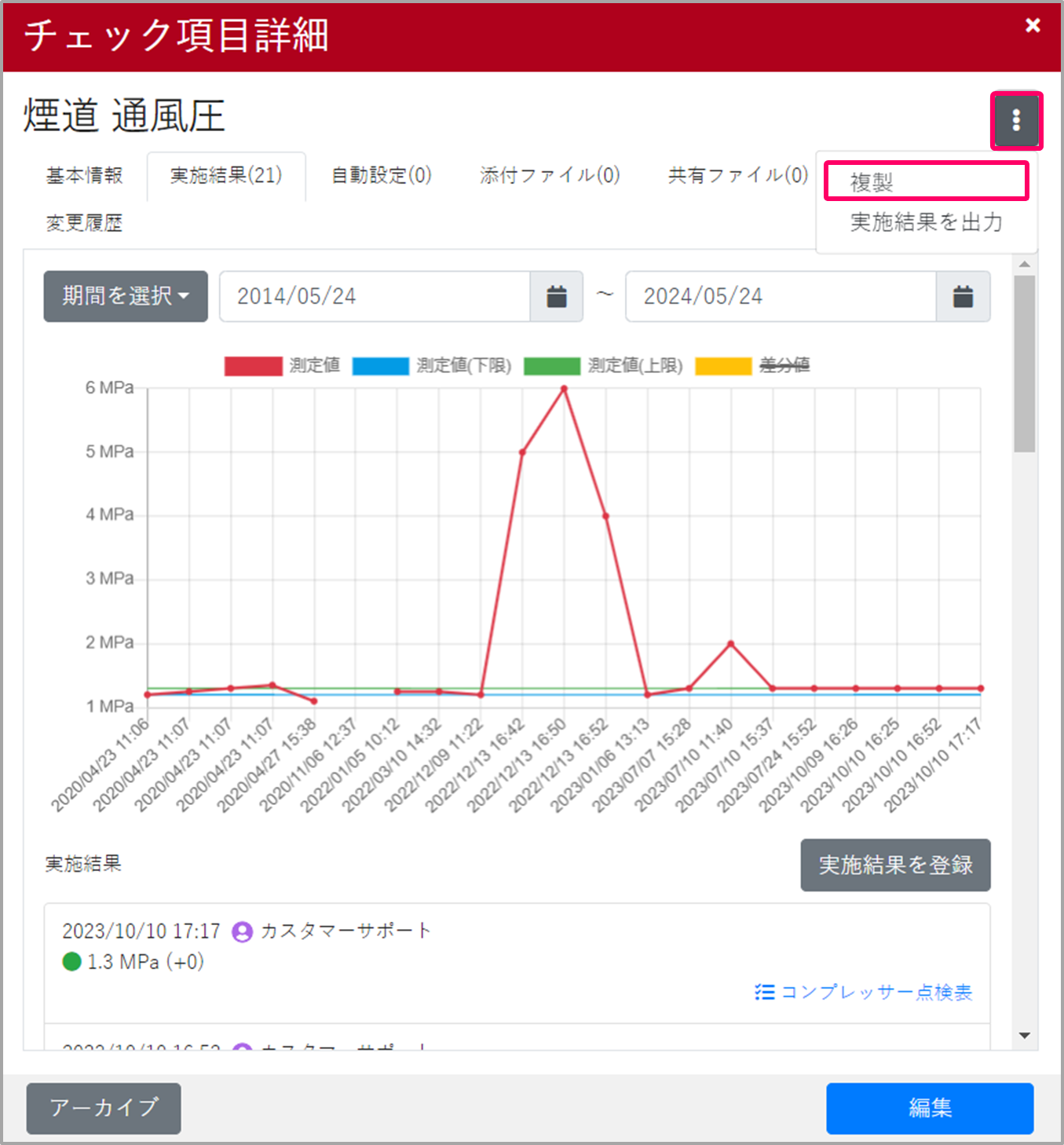Choose 実施結果を出力 menu entry
This screenshot has width=1064, height=1145.
[x=926, y=222]
